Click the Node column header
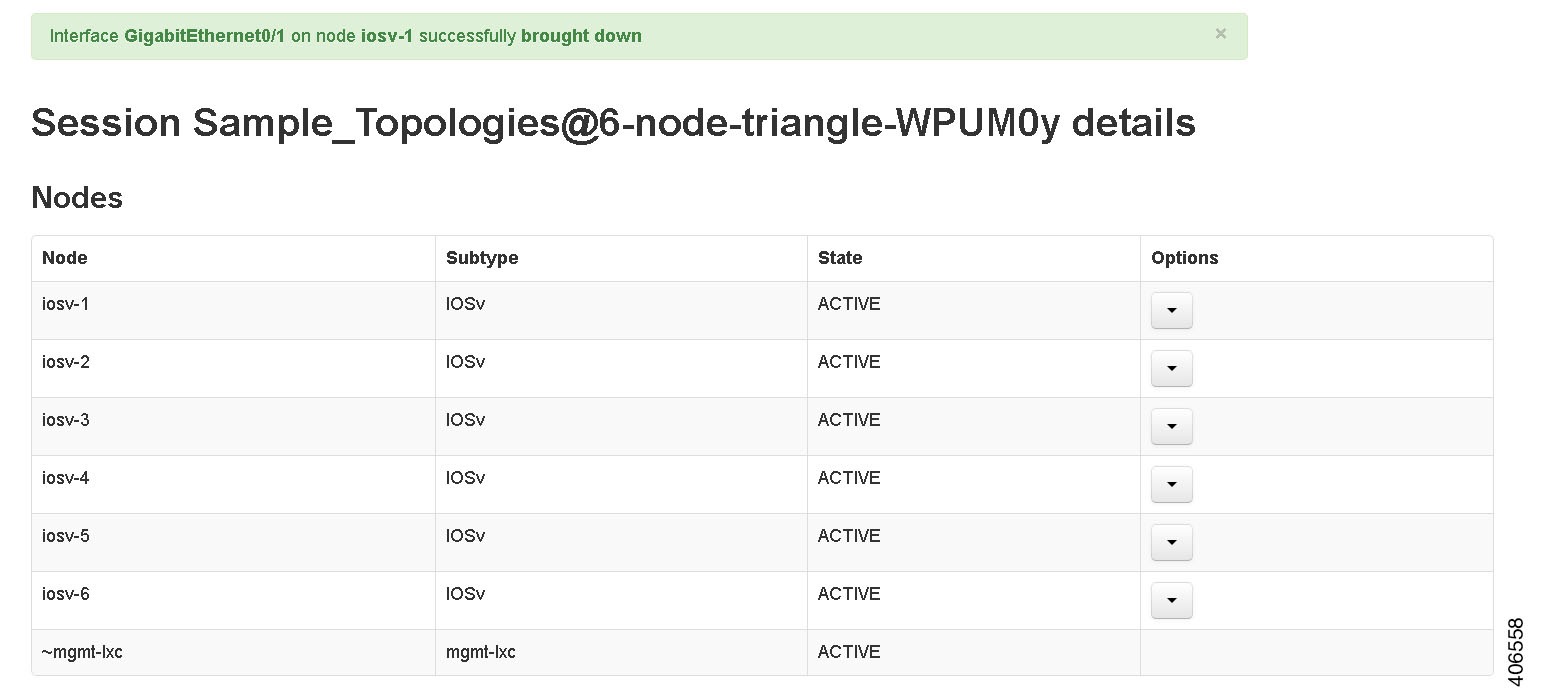Viewport: 1557px width, 693px height. tap(65, 258)
